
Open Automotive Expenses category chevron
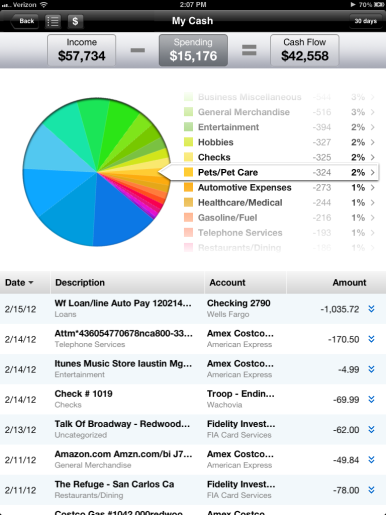click(373, 187)
